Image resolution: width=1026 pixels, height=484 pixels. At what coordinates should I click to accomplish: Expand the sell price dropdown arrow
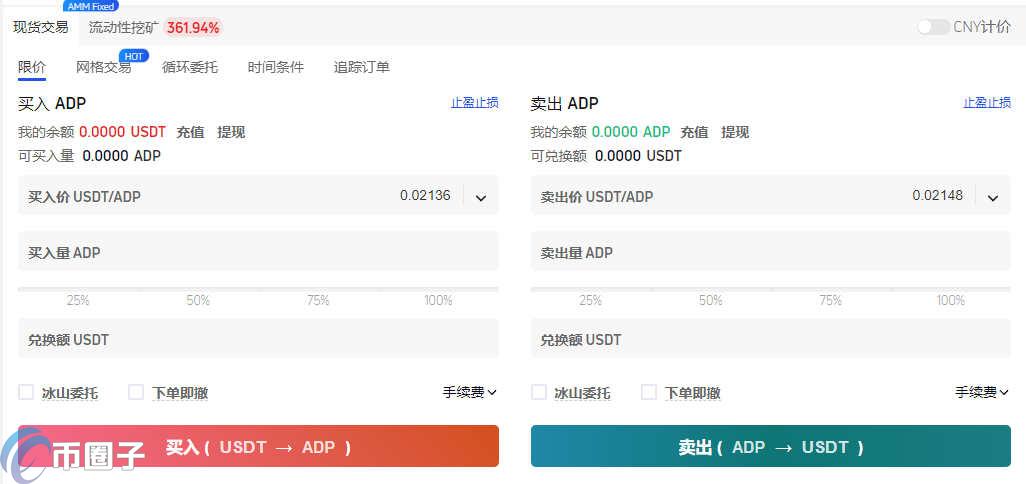point(993,197)
